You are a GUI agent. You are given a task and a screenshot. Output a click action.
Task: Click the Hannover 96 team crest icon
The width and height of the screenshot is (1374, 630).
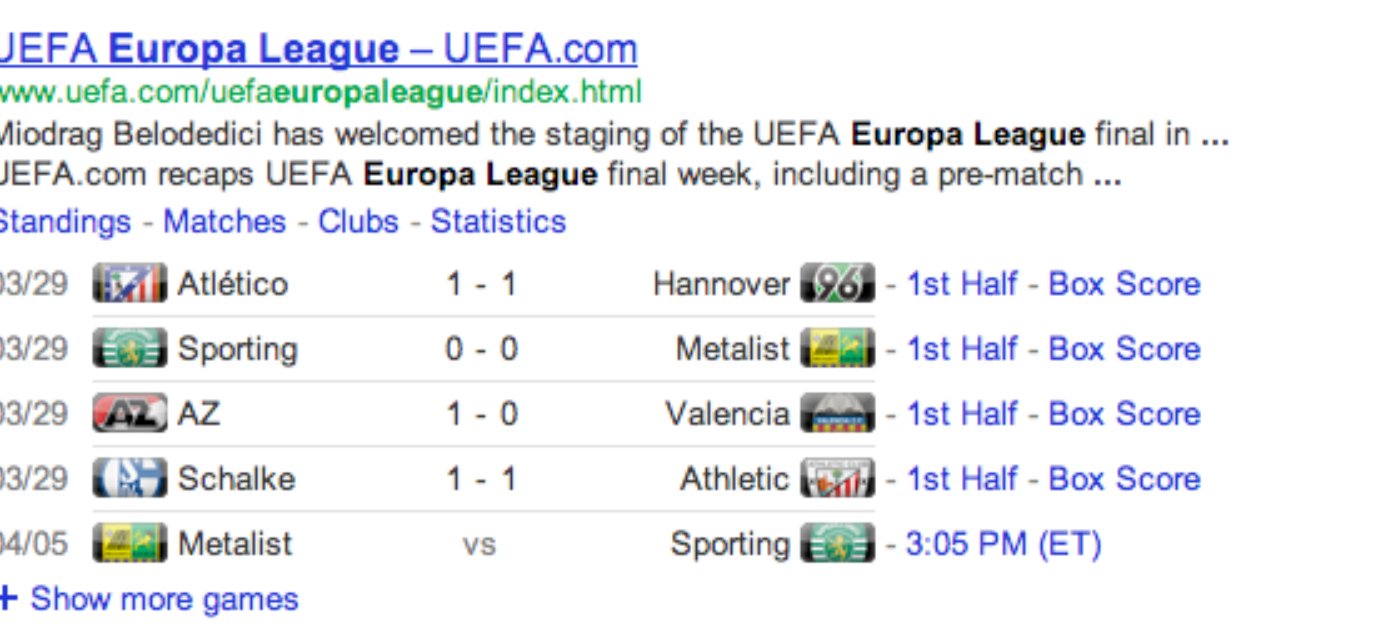tap(837, 284)
